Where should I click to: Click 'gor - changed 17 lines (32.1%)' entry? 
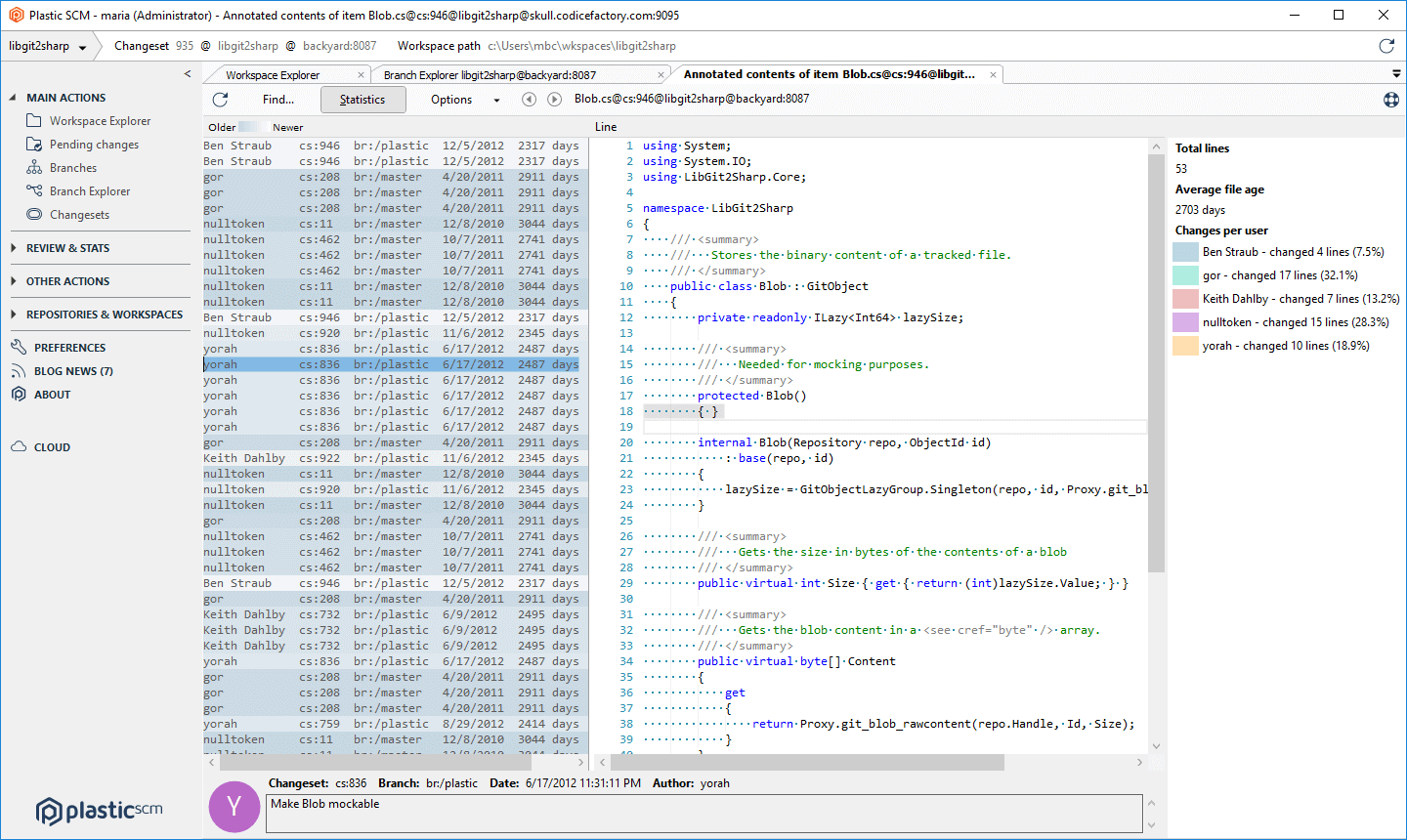1280,275
